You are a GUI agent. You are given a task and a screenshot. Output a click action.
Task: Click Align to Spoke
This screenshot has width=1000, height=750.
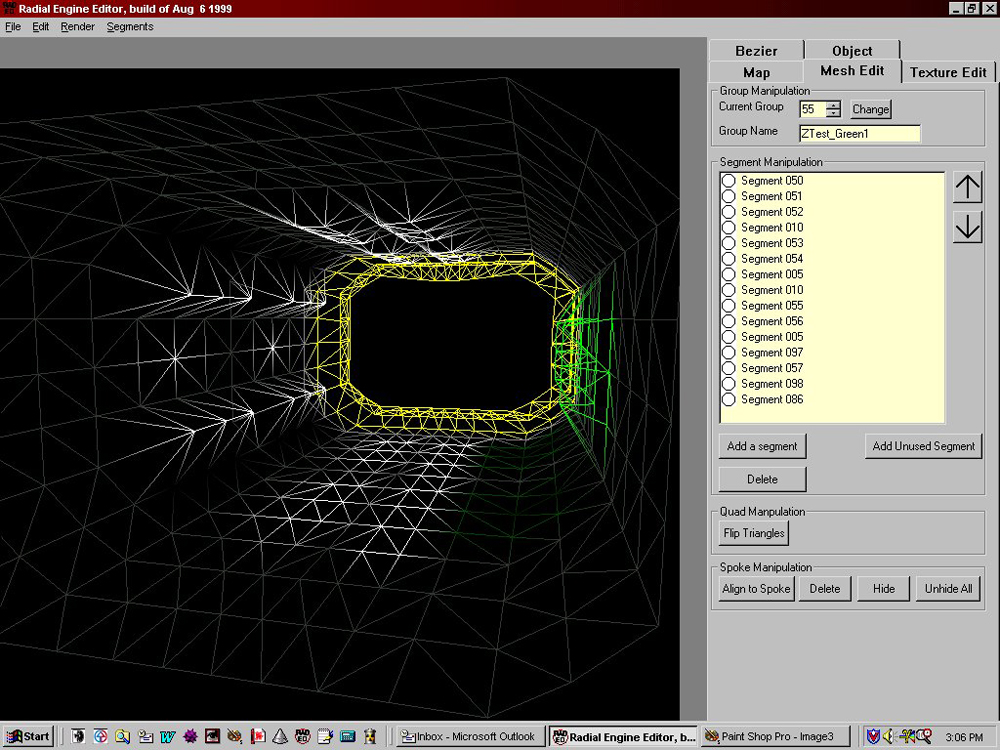tap(756, 589)
